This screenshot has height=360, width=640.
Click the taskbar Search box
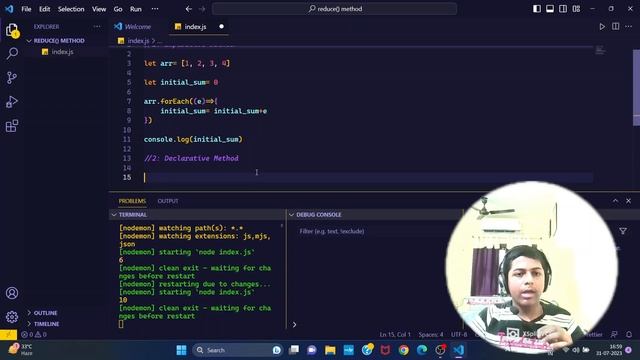[x=238, y=350]
